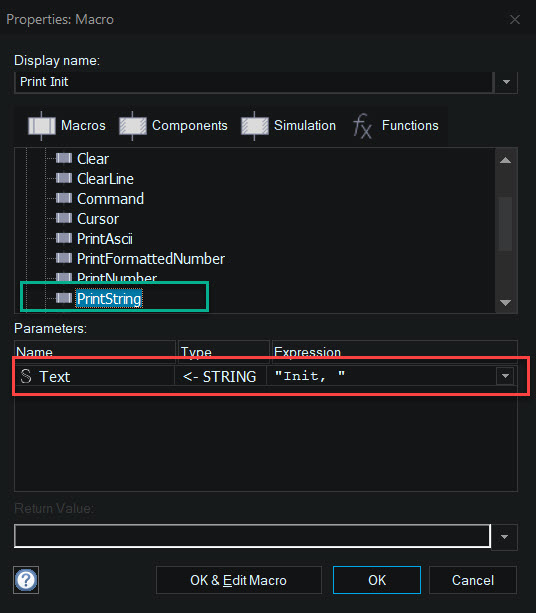Viewport: 536px width, 613px height.
Task: Click the Components tab icon
Action: [133, 126]
